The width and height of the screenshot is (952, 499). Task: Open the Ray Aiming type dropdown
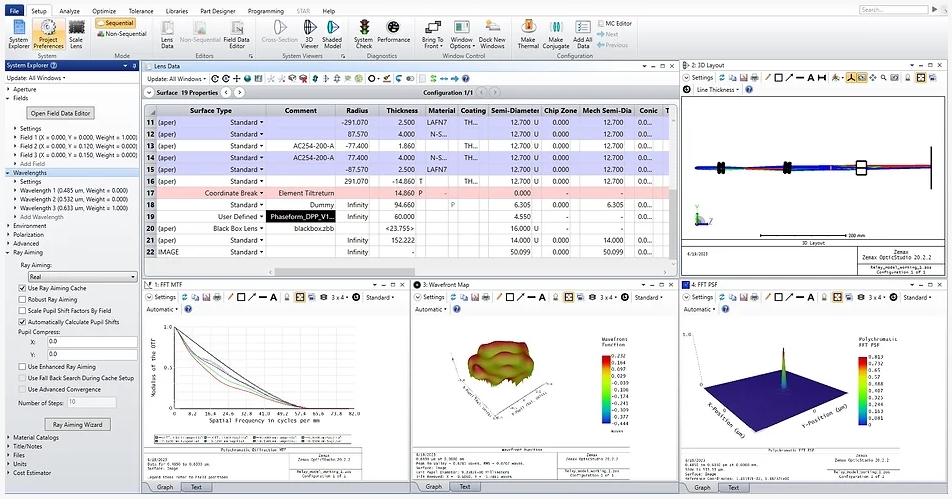(x=82, y=276)
